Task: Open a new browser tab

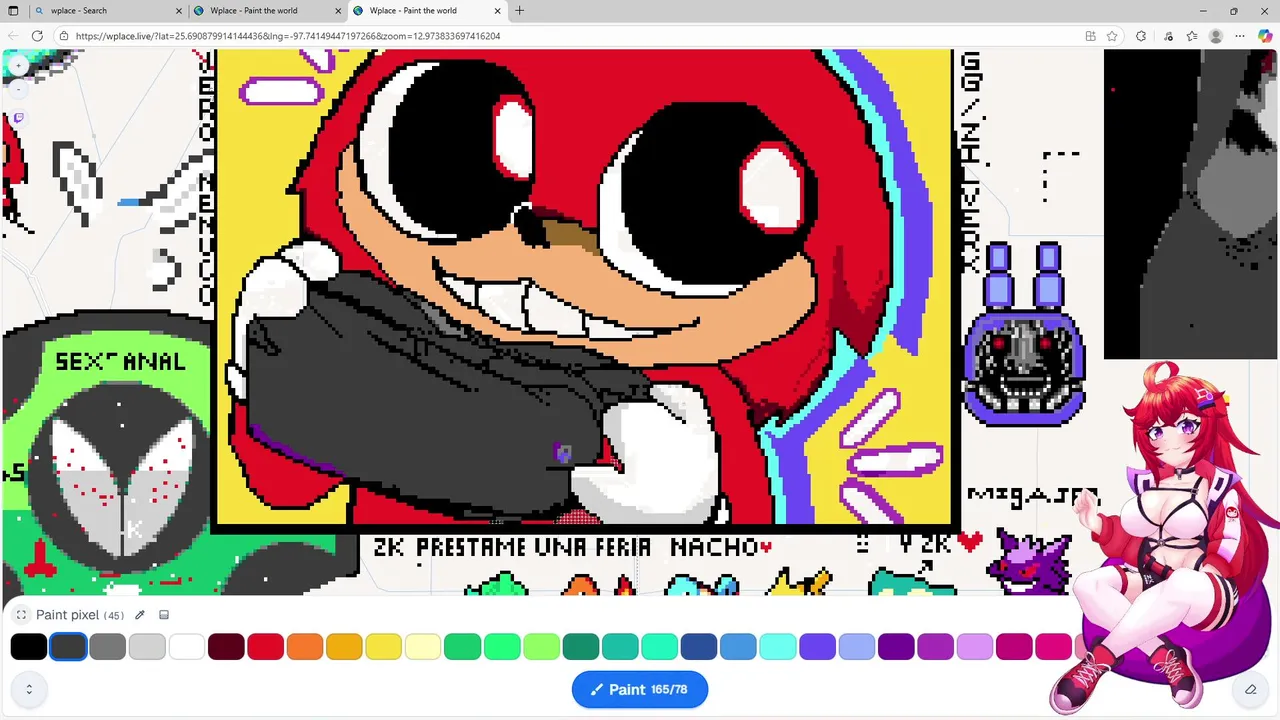Action: 519,11
